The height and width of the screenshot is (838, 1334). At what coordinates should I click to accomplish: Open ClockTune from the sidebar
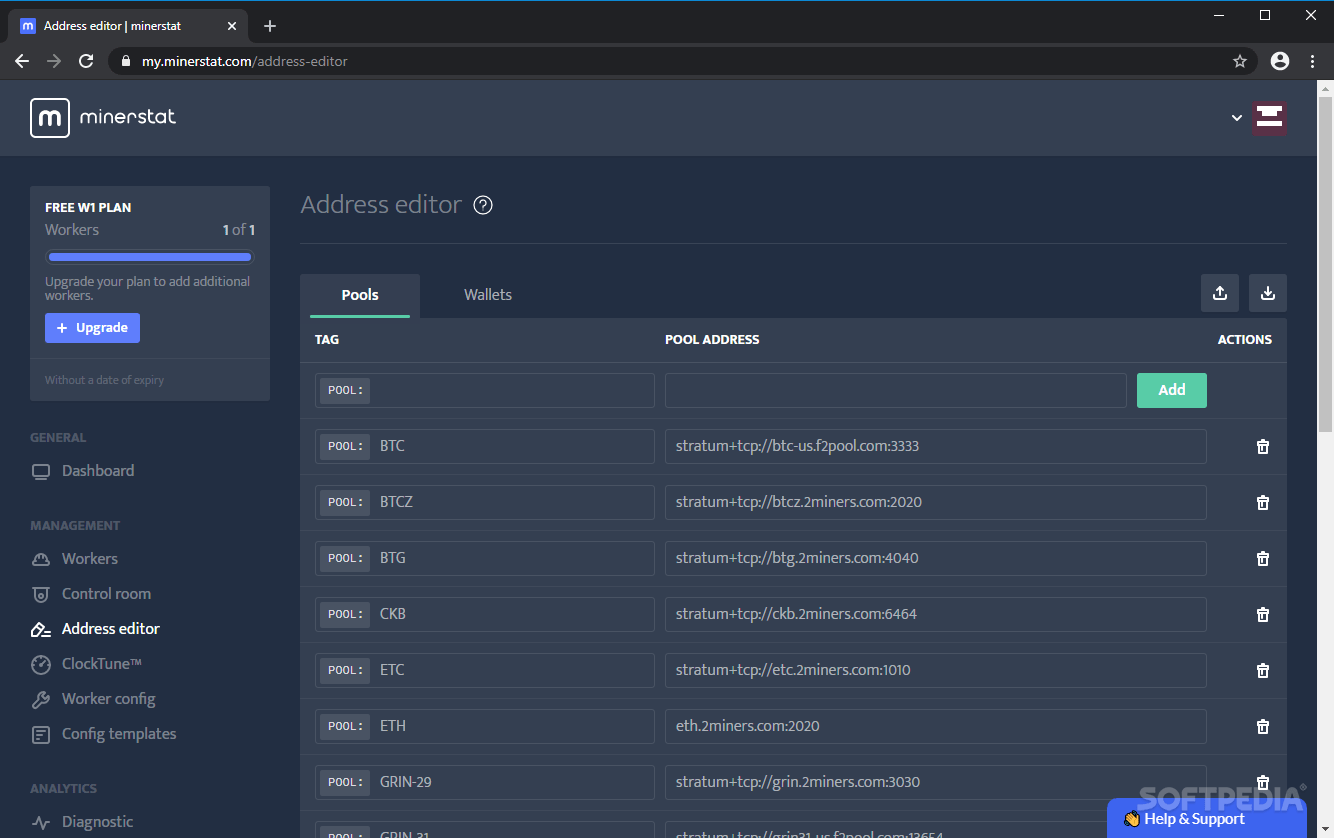pyautogui.click(x=102, y=664)
